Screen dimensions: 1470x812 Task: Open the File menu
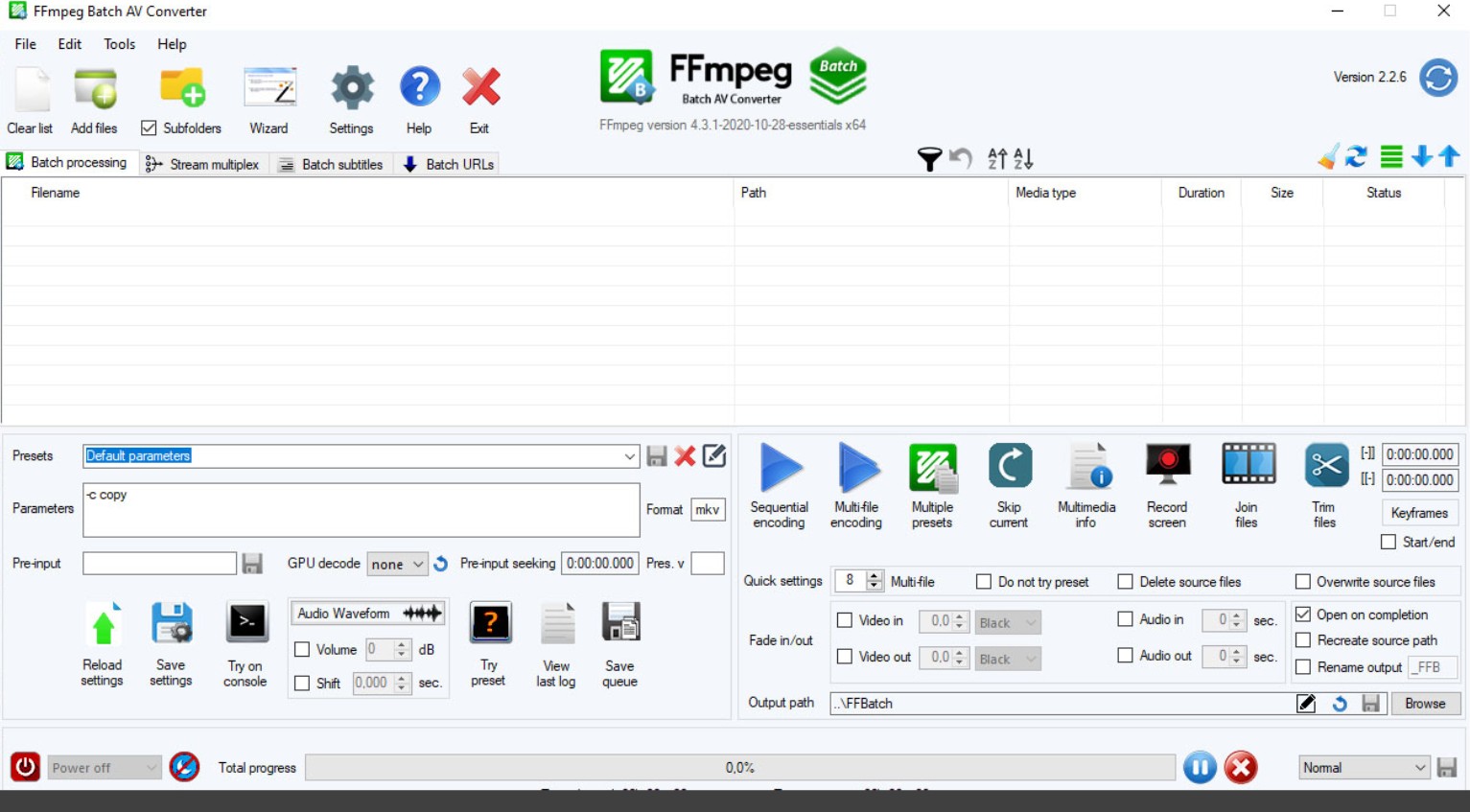coord(26,44)
